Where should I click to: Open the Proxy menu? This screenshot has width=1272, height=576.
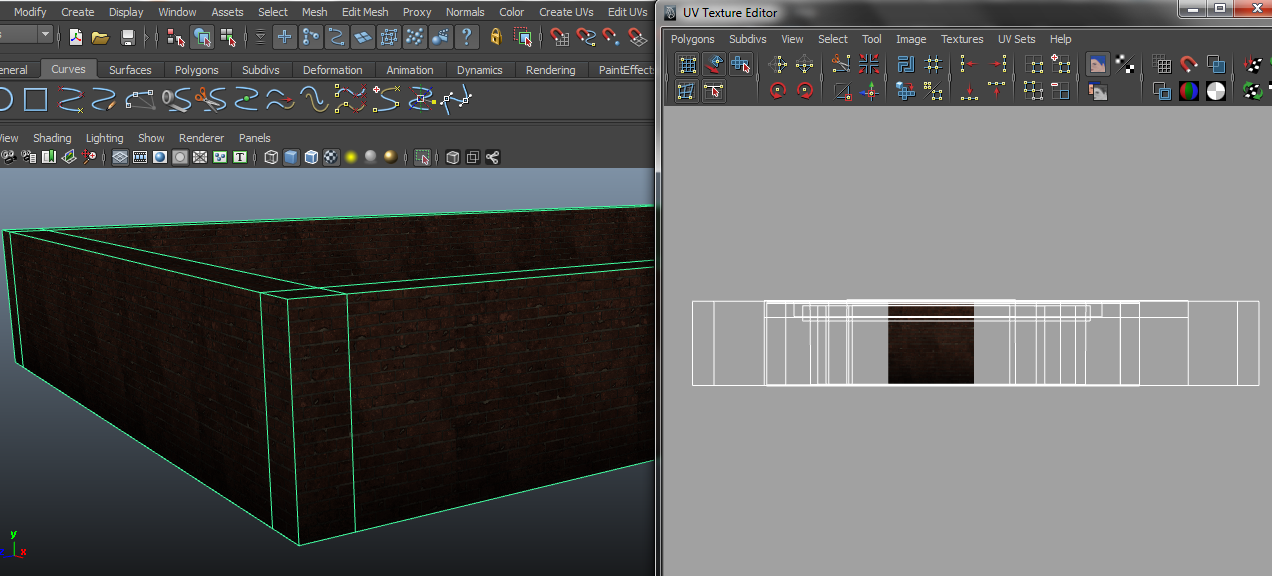(x=417, y=12)
